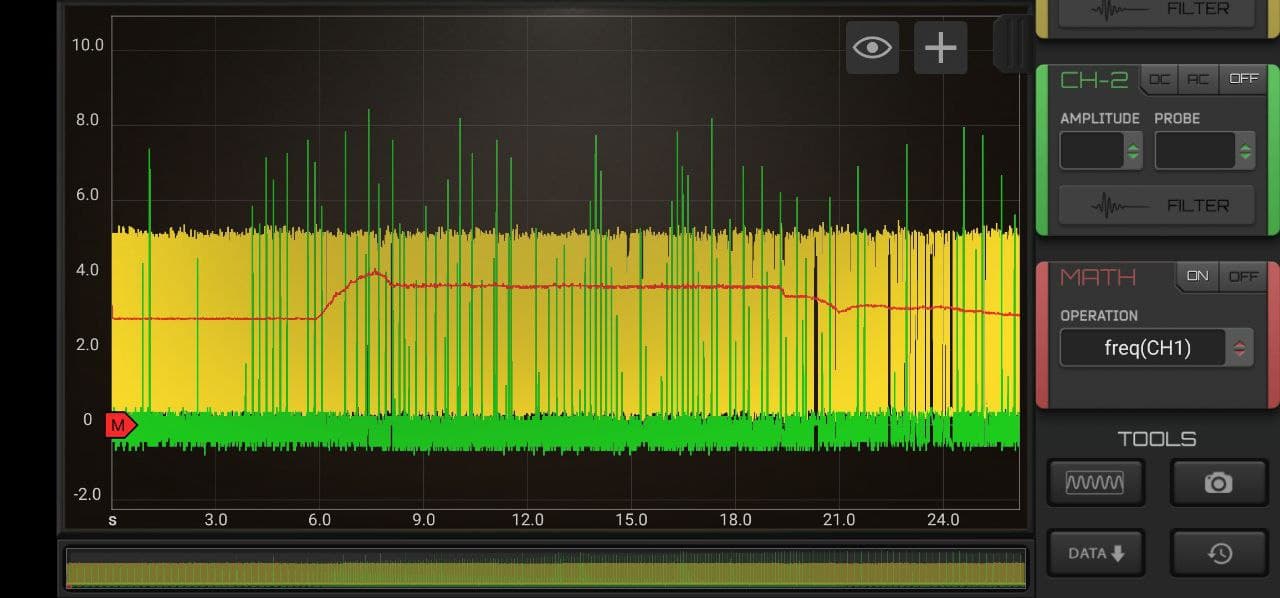Screen dimensions: 1280x598
Task: Click the 10.0 voltage axis label
Action: [x=87, y=46]
